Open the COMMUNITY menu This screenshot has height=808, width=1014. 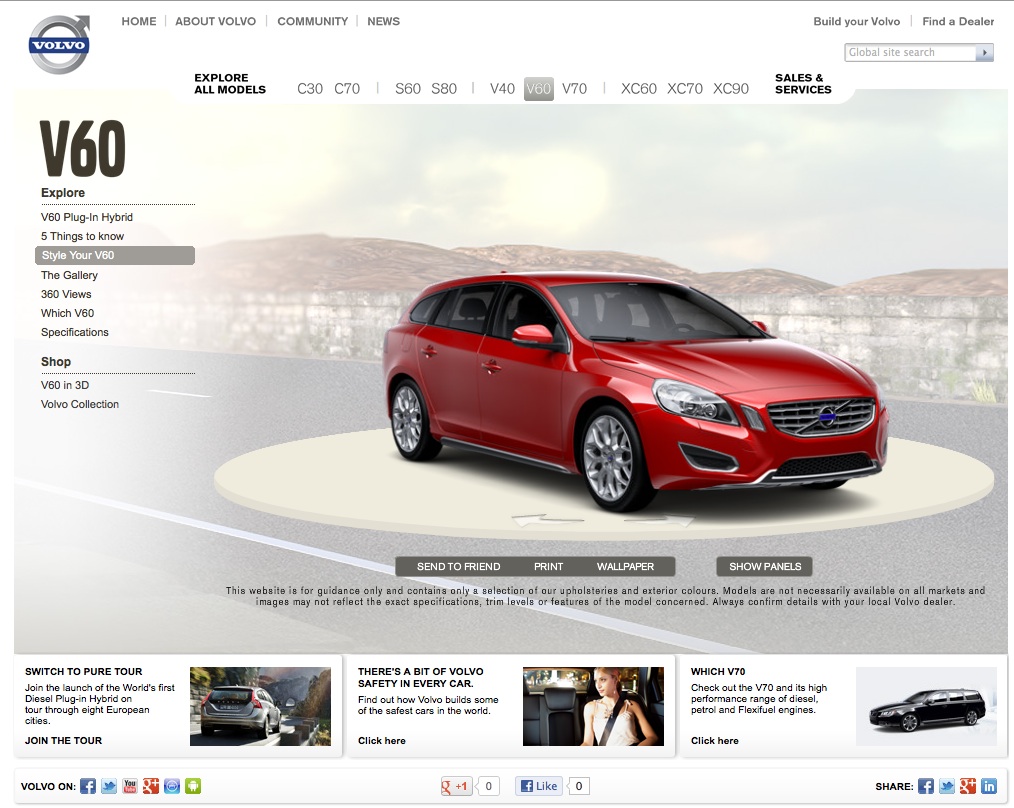[x=312, y=21]
